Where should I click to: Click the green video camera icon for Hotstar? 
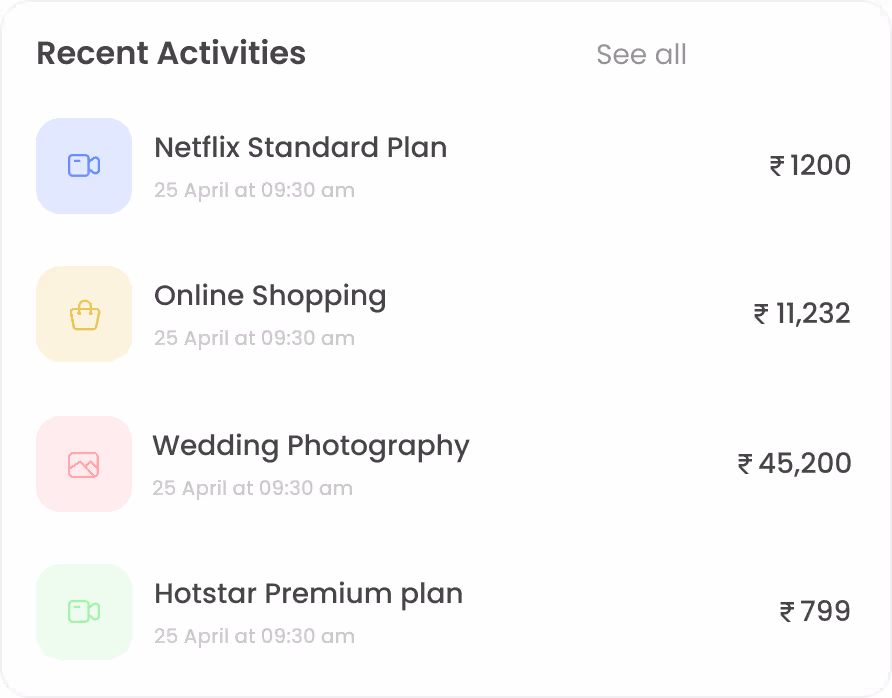tap(84, 612)
